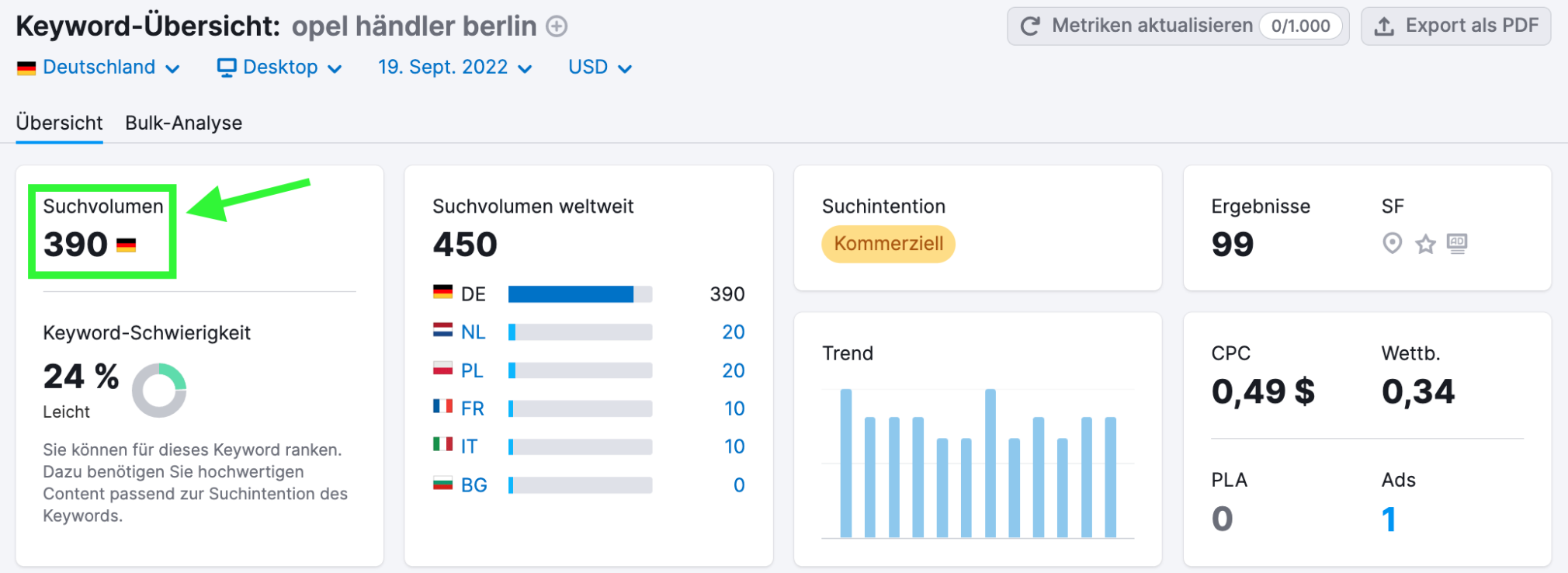Screen dimensions: 1568x573
Task: Open the IT country link
Action: [x=469, y=446]
